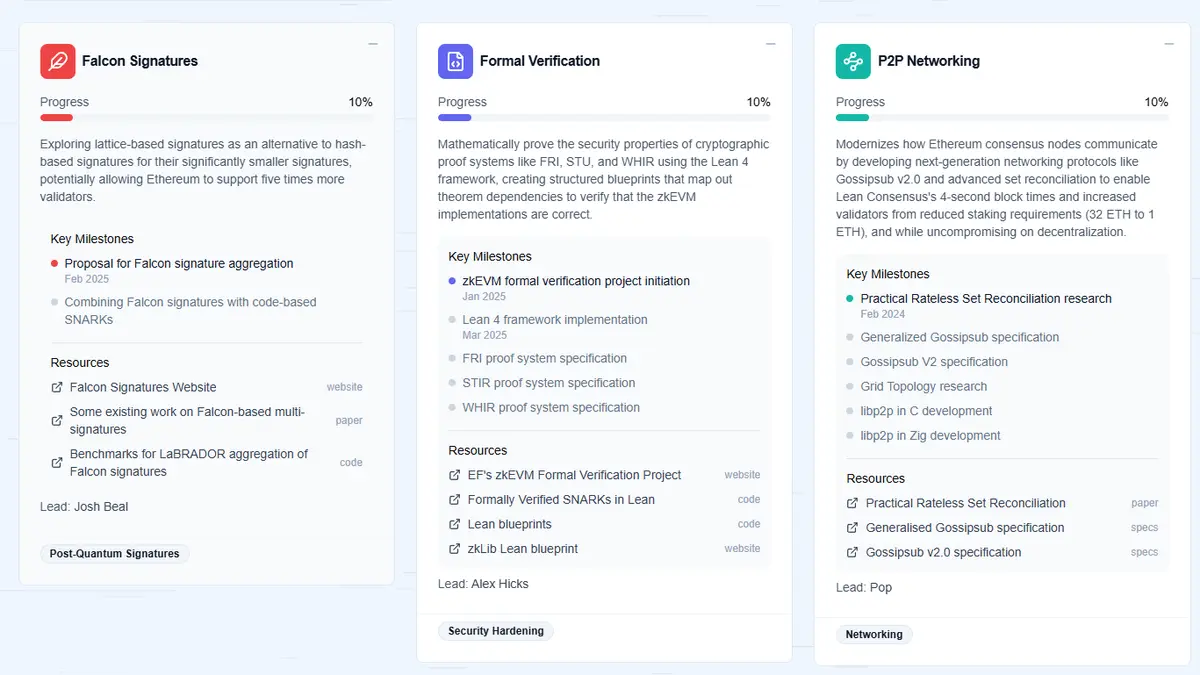This screenshot has height=675, width=1200.
Task: Open Formally Verified SNARKs in Lean link
Action: (561, 500)
